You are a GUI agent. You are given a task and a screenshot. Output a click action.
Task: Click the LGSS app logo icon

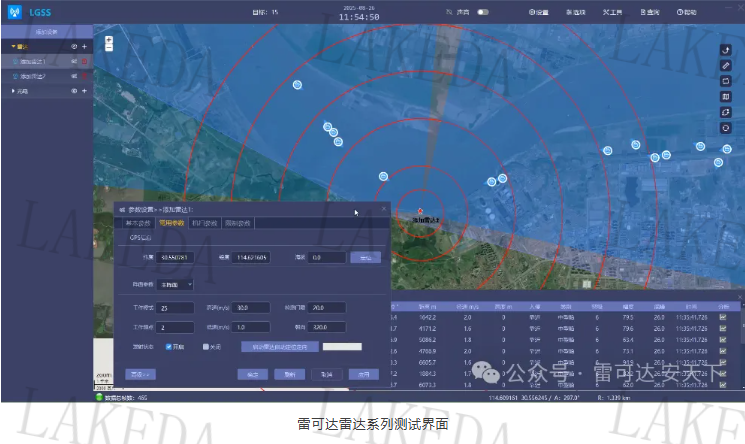[x=15, y=12]
